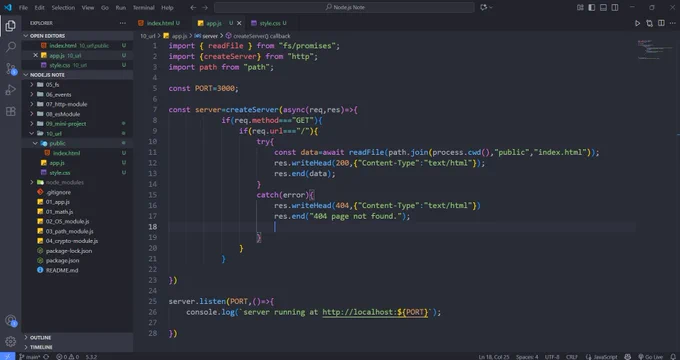Customize layout icon in title bar
The height and width of the screenshot is (360, 680).
pyautogui.click(x=580, y=7)
